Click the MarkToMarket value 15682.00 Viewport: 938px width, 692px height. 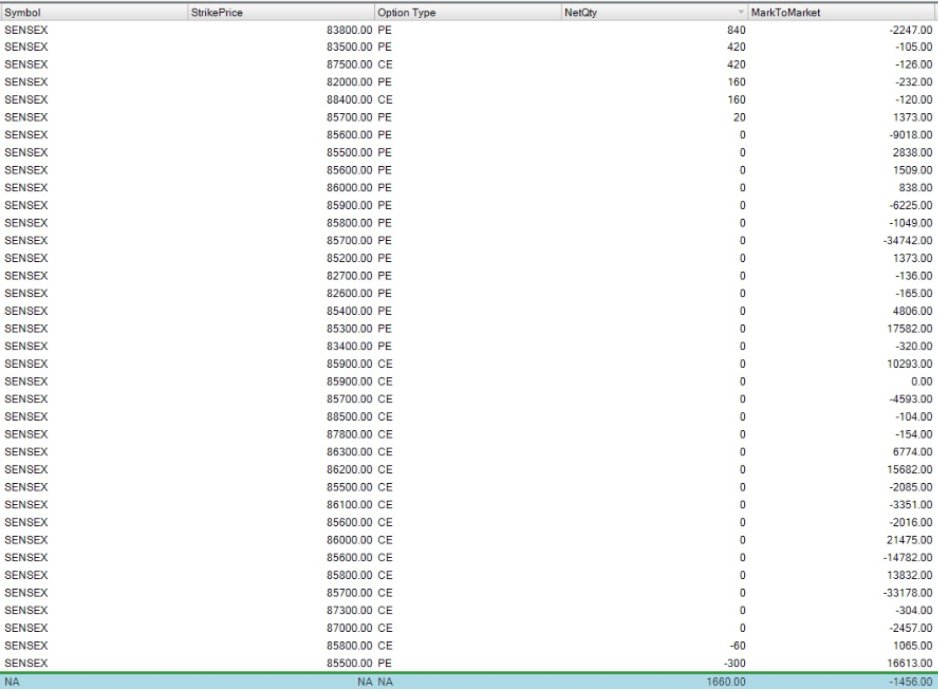[909, 470]
